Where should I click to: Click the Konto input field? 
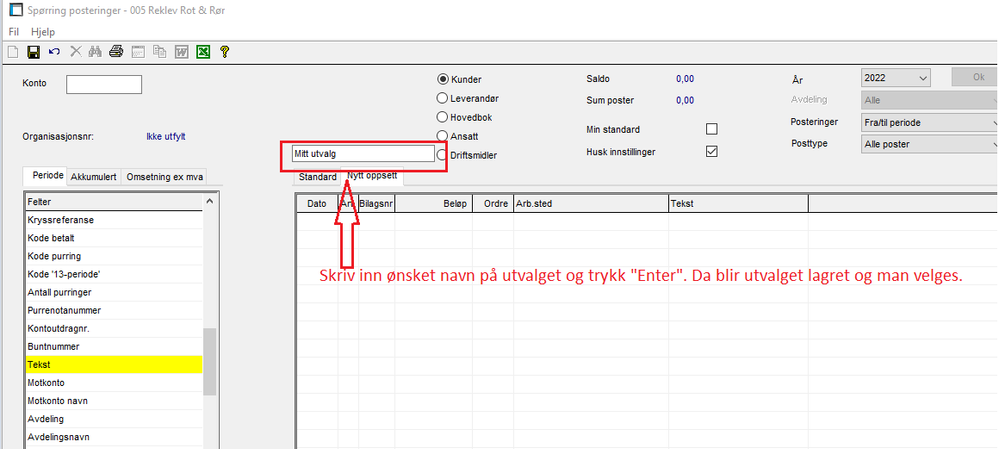click(x=104, y=84)
